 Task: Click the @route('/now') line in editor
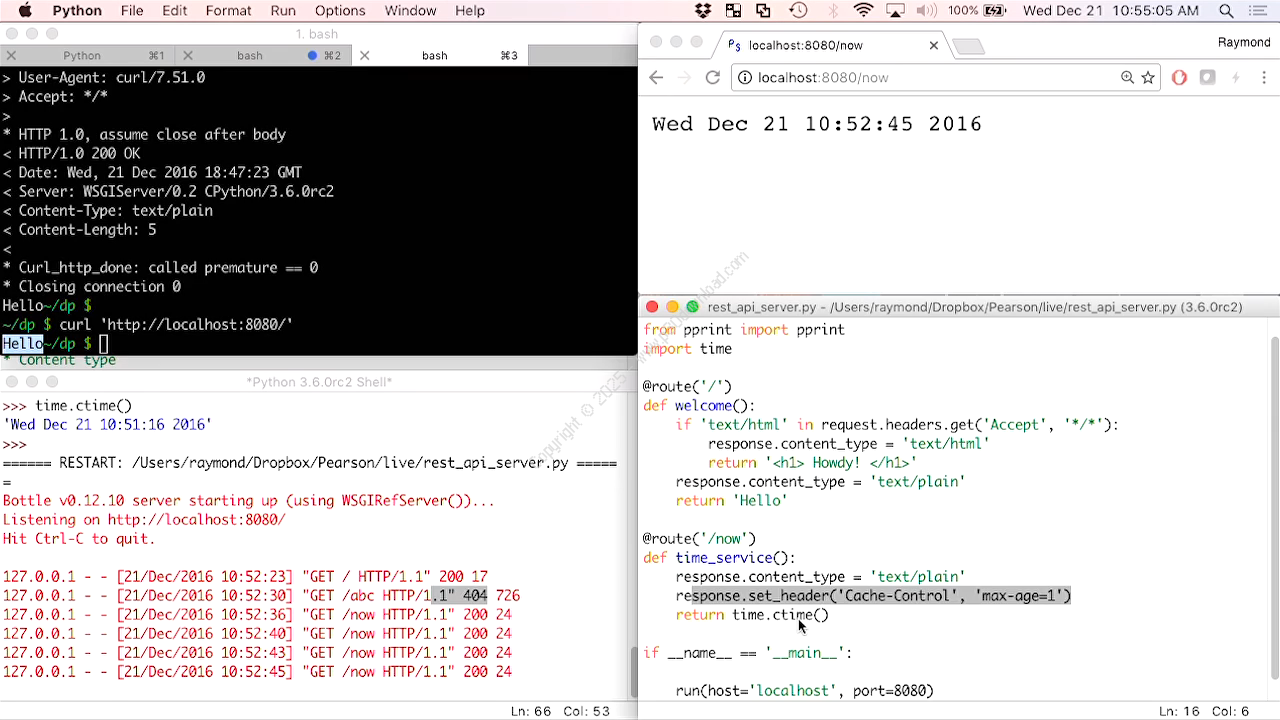point(699,539)
